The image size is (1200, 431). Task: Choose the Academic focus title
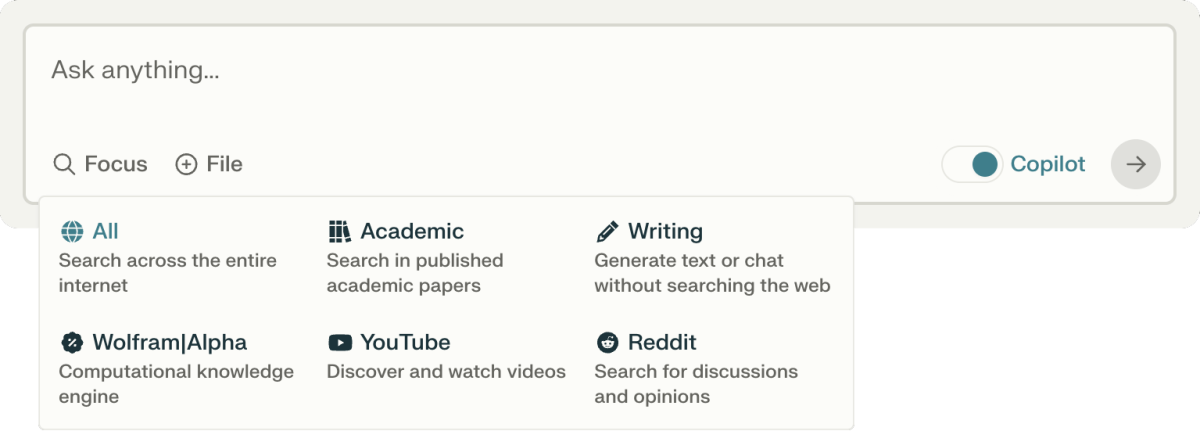click(412, 232)
